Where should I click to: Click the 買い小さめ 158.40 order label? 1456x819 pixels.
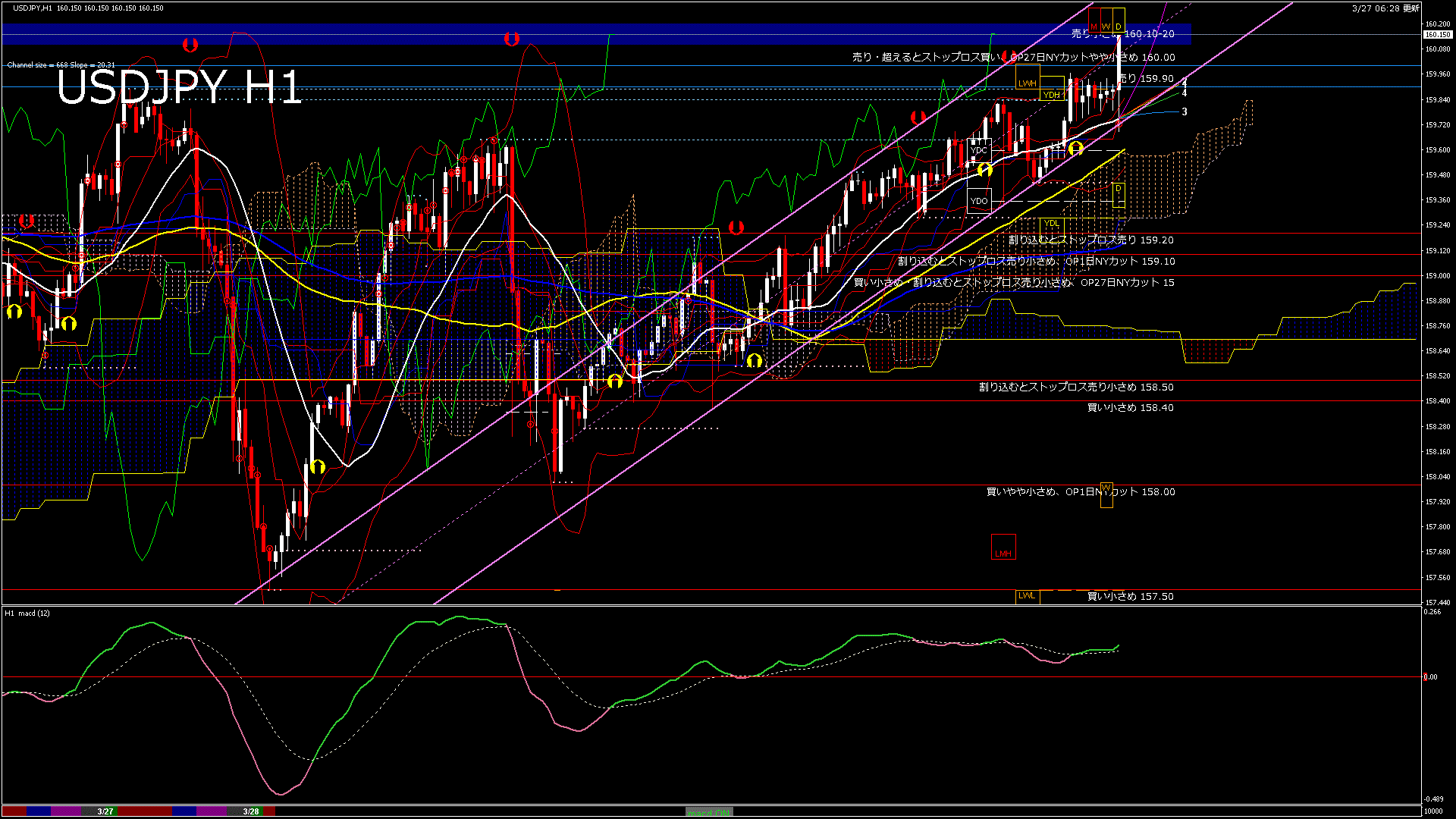coord(1130,408)
